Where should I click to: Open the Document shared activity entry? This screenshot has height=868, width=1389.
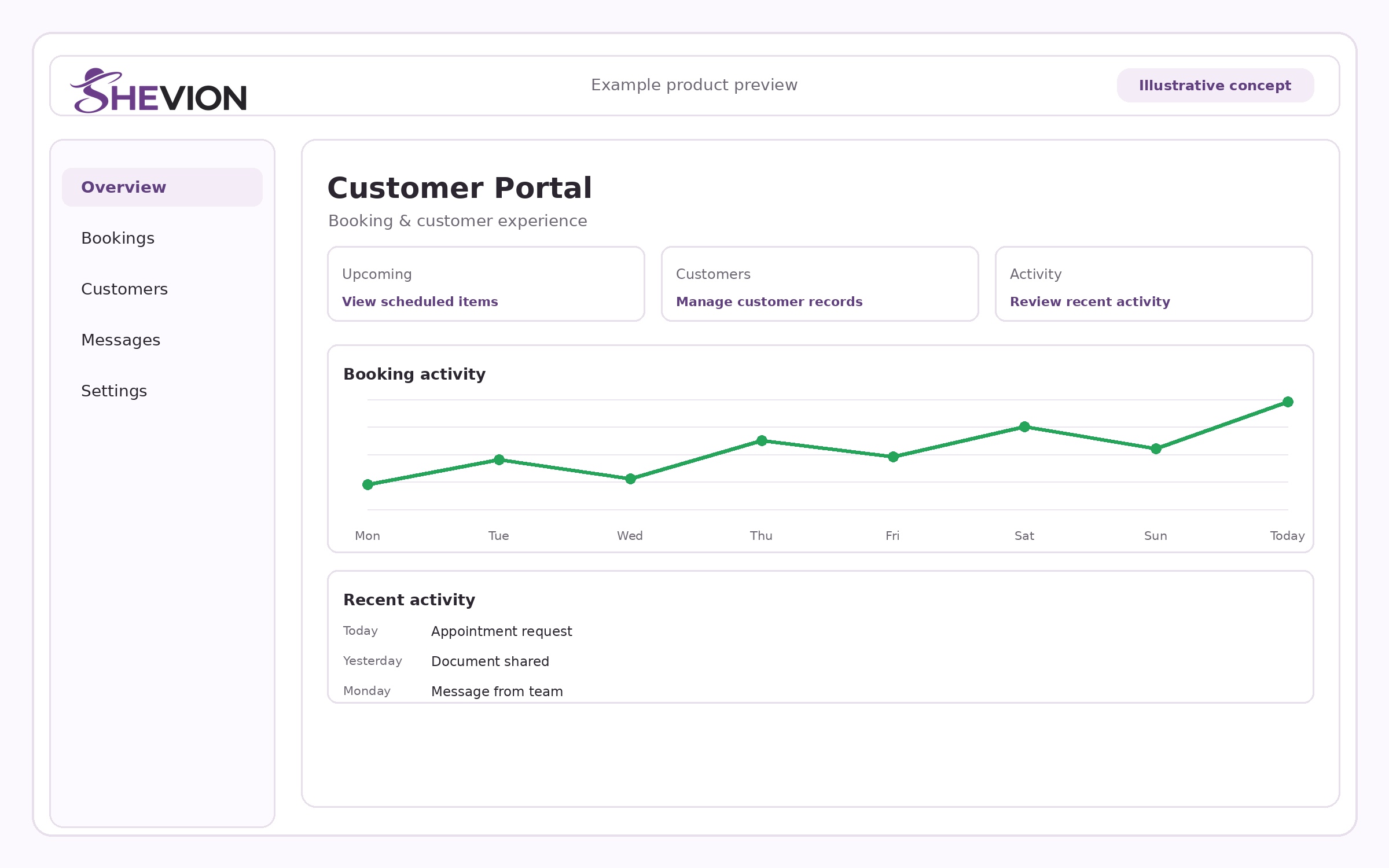490,661
